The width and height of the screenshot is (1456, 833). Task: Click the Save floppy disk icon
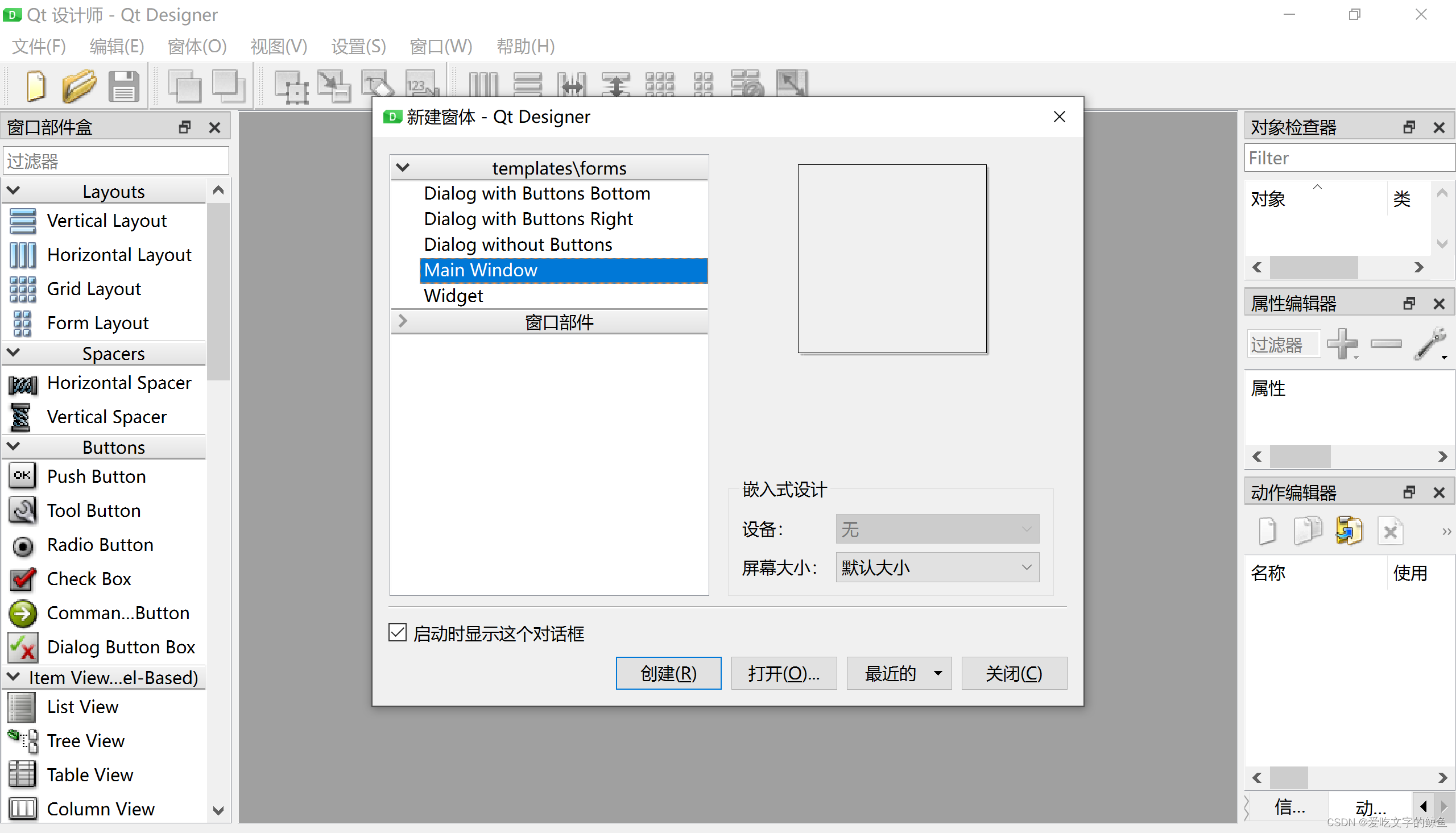click(123, 86)
